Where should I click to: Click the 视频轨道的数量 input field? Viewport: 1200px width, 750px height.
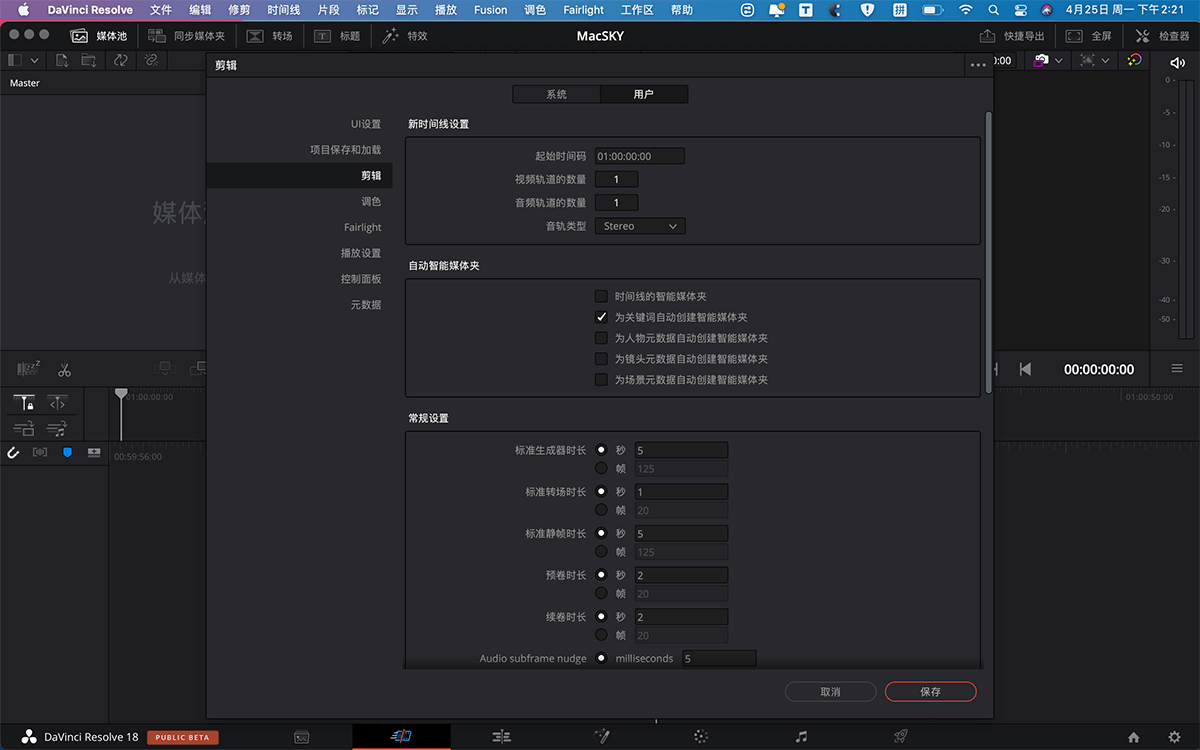pyautogui.click(x=616, y=179)
